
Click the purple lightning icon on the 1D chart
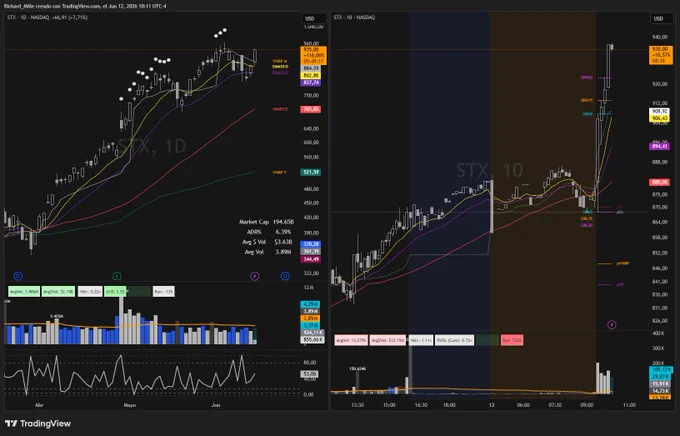coord(255,276)
